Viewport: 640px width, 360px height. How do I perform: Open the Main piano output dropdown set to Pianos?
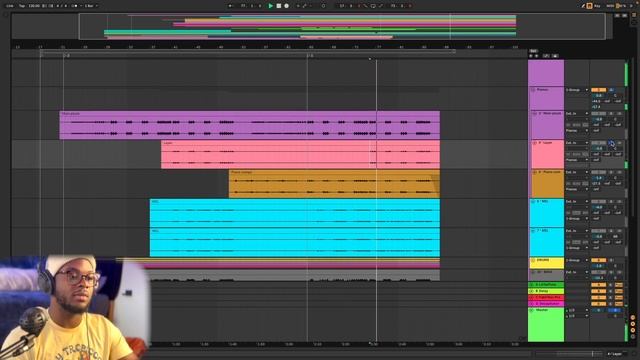coord(577,131)
